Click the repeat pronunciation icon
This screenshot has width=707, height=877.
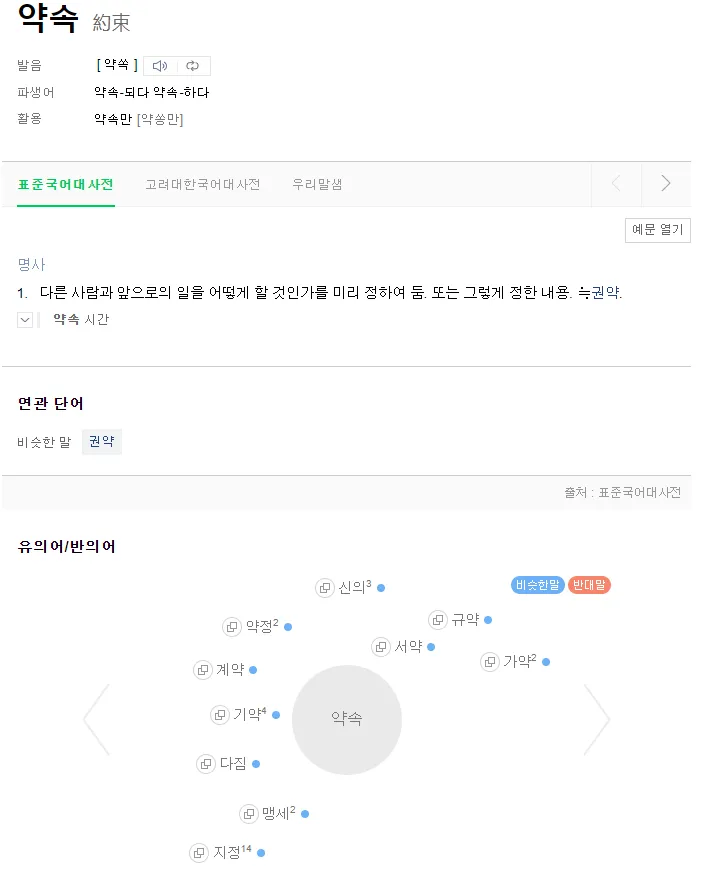193,66
